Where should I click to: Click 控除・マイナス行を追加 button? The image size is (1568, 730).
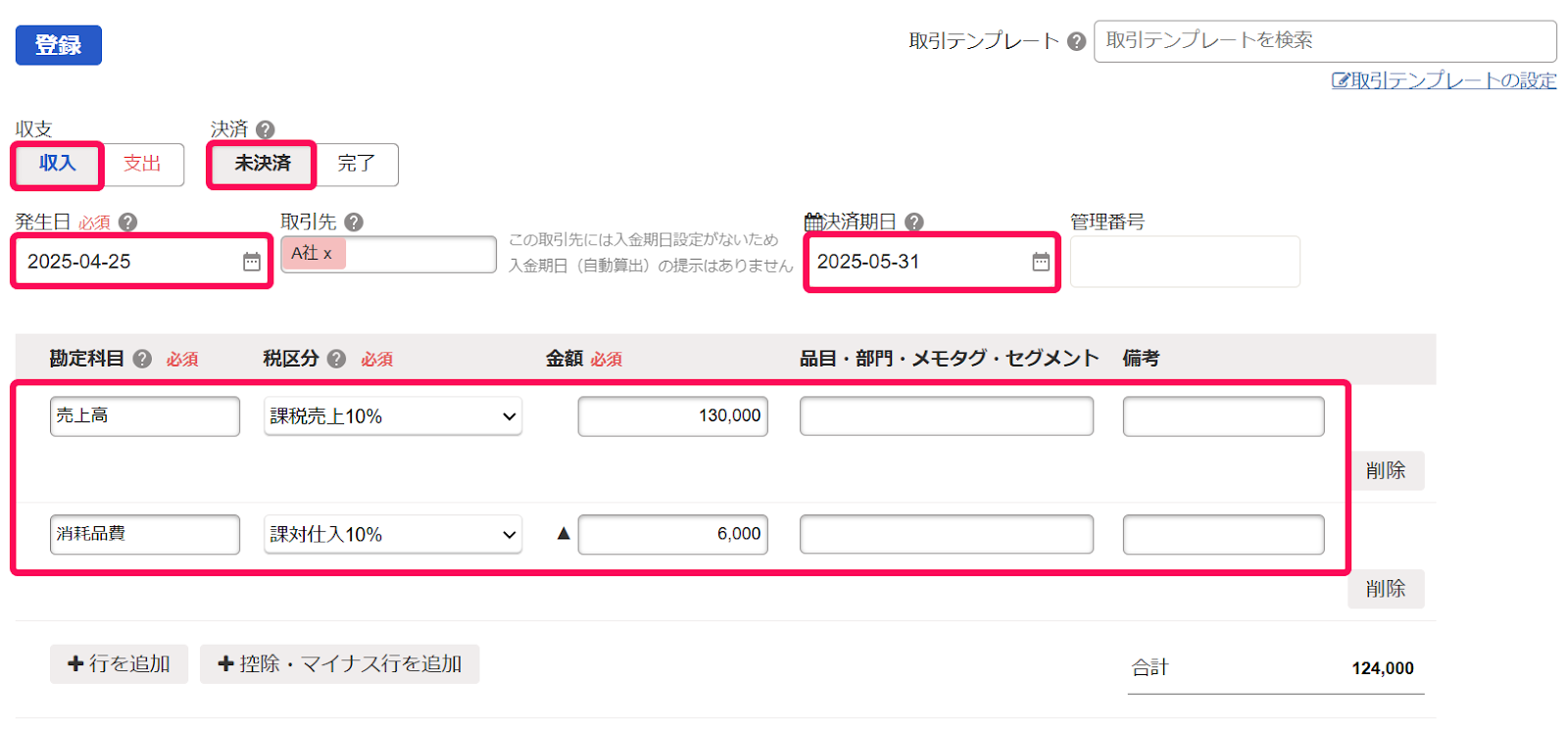click(x=339, y=664)
